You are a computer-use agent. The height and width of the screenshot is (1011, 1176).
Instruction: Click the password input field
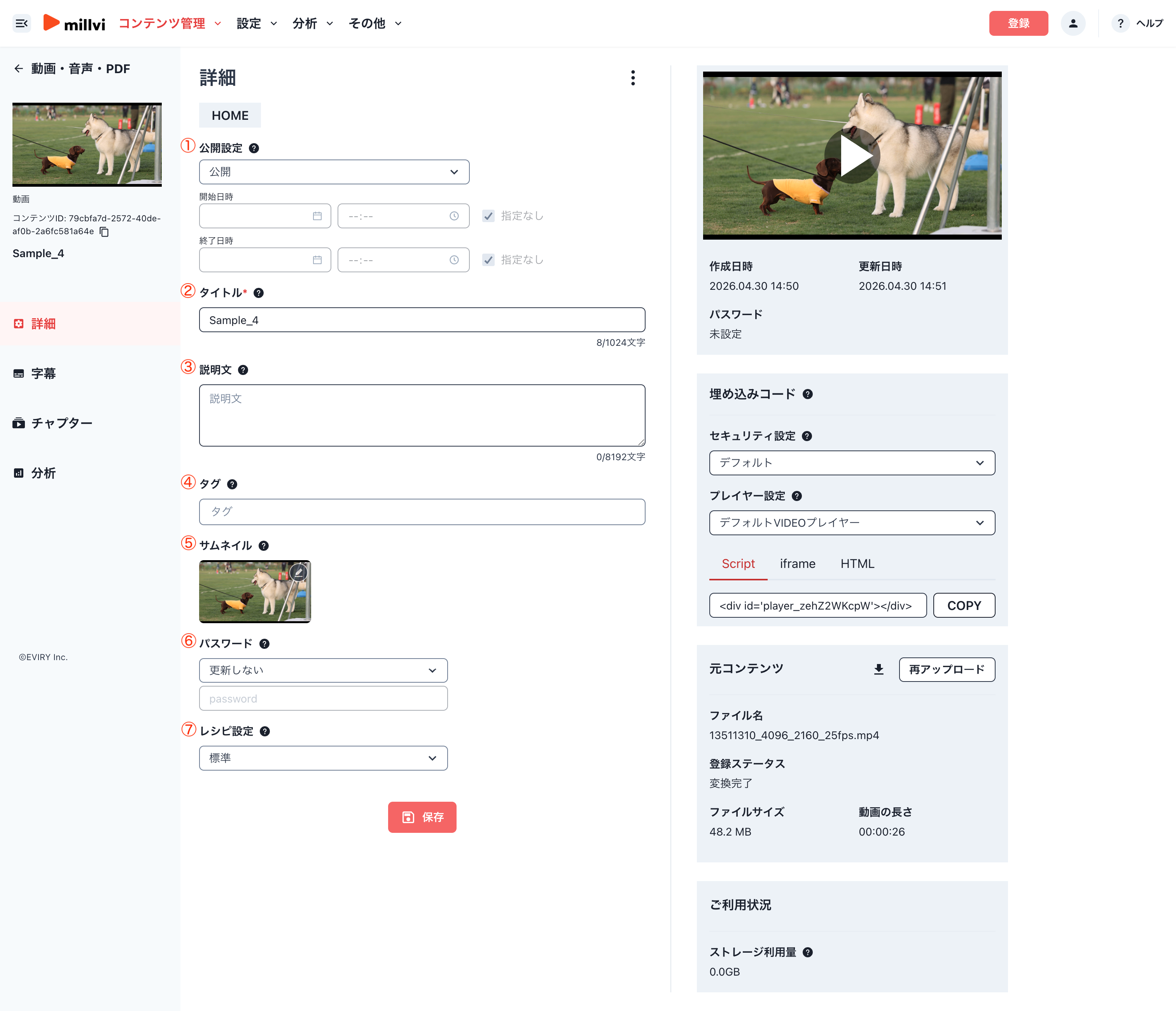pyautogui.click(x=324, y=699)
